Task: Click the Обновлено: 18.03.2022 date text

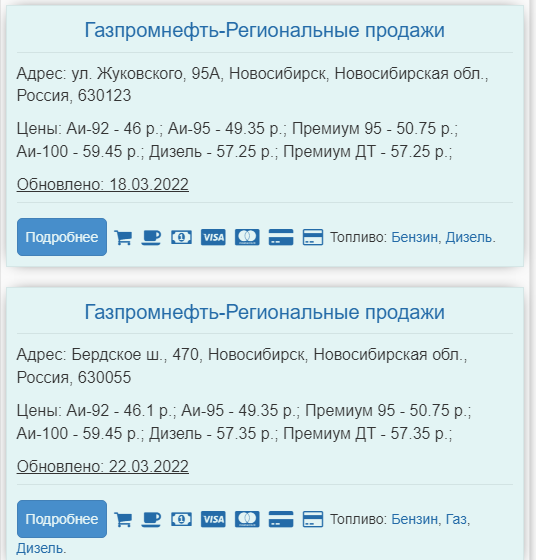Action: [102, 185]
